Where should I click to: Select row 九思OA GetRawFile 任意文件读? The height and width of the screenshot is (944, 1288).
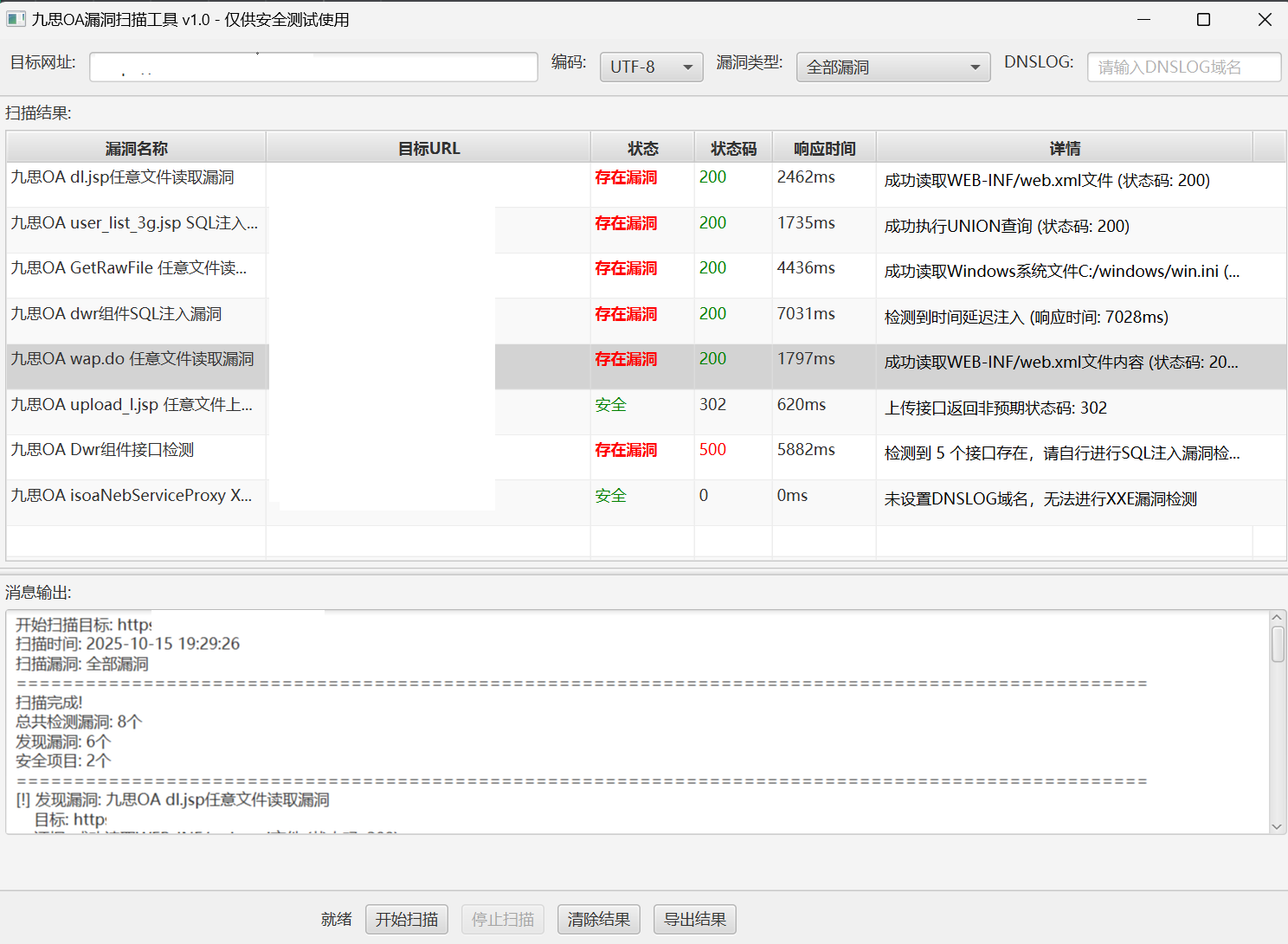click(646, 275)
